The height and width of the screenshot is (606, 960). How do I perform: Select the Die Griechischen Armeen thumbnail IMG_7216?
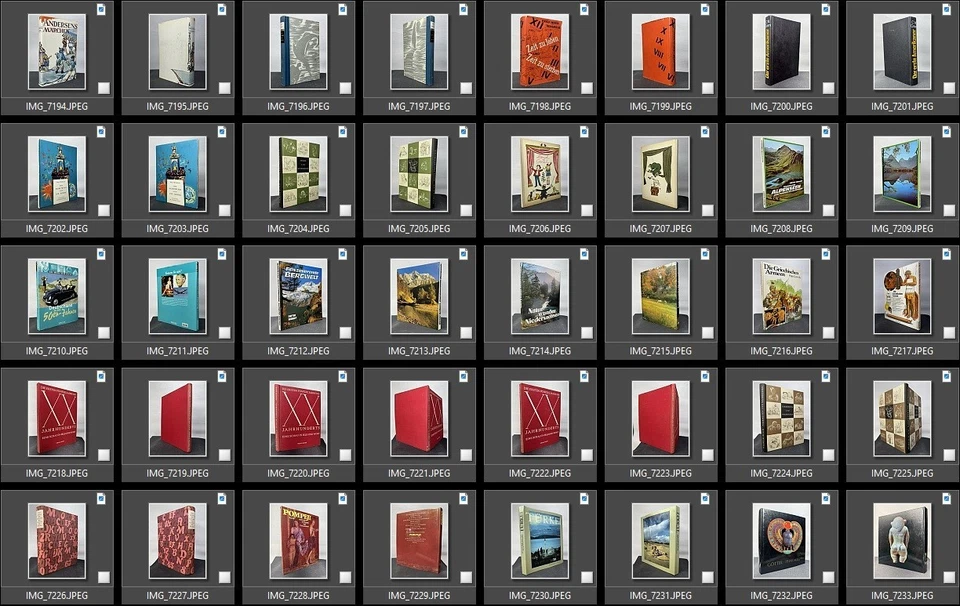tap(781, 297)
